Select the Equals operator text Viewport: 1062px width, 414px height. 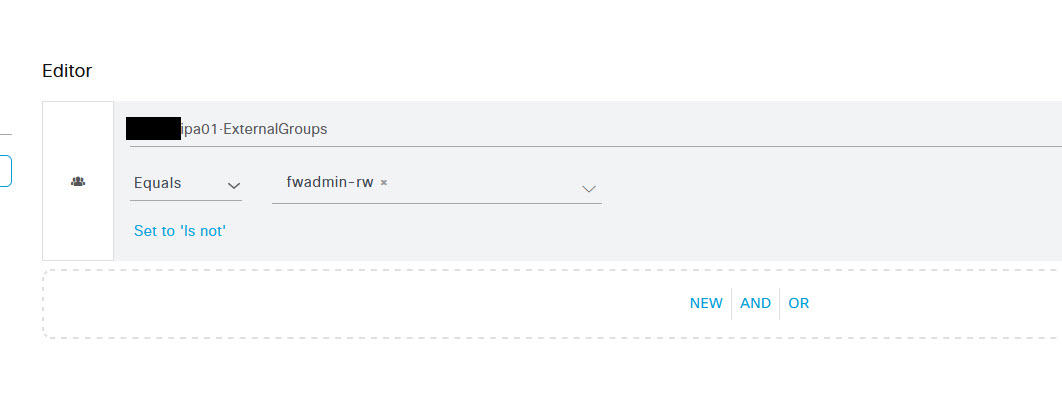pos(157,183)
